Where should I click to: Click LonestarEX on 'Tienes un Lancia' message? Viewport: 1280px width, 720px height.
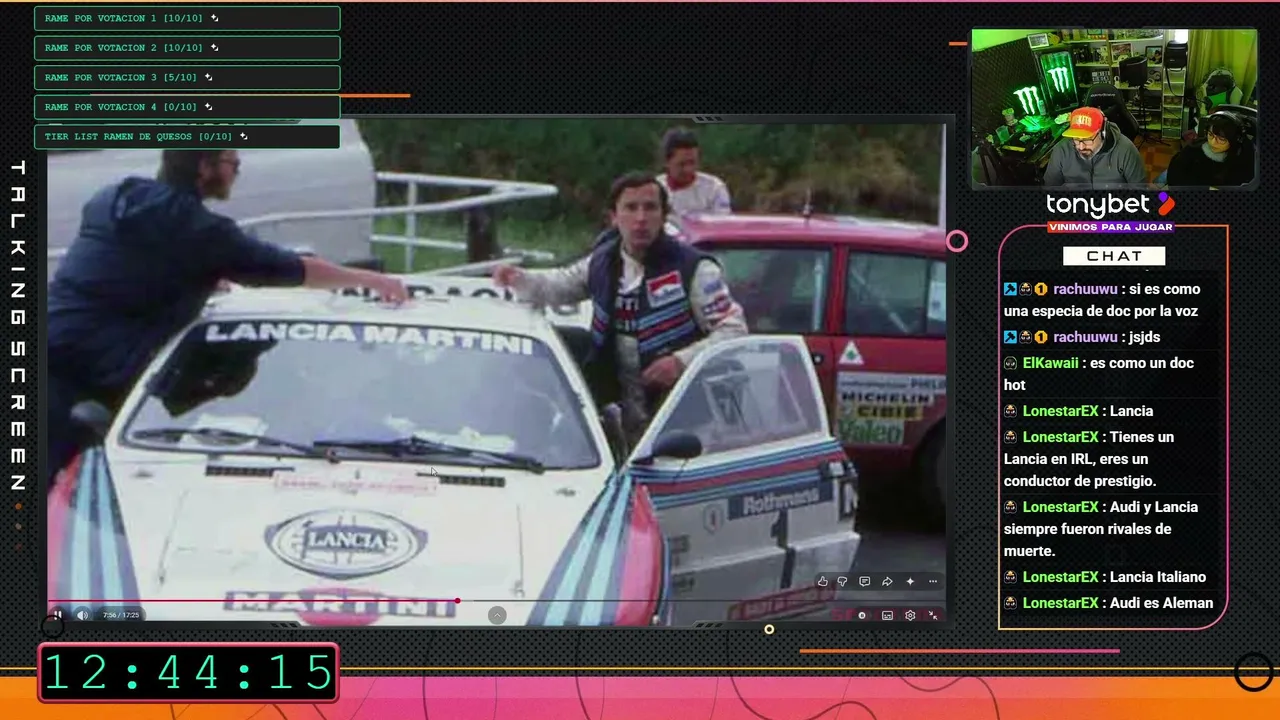1060,437
